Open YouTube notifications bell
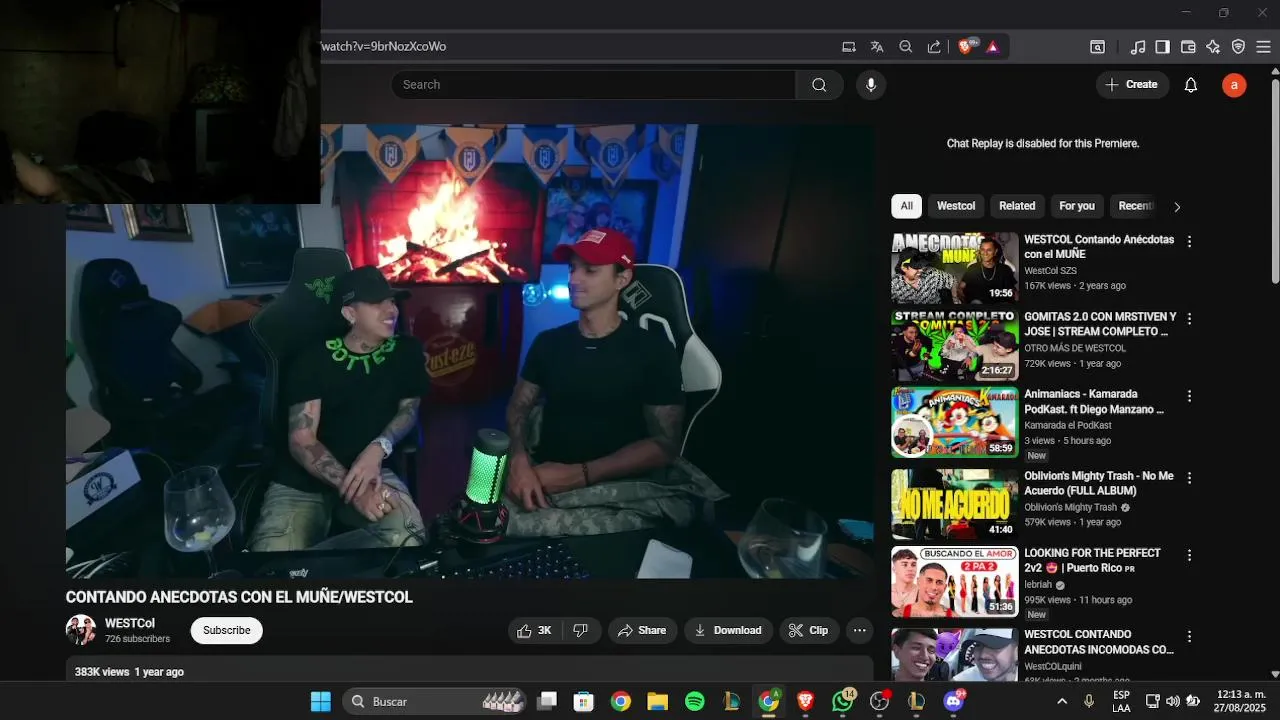 click(1191, 85)
